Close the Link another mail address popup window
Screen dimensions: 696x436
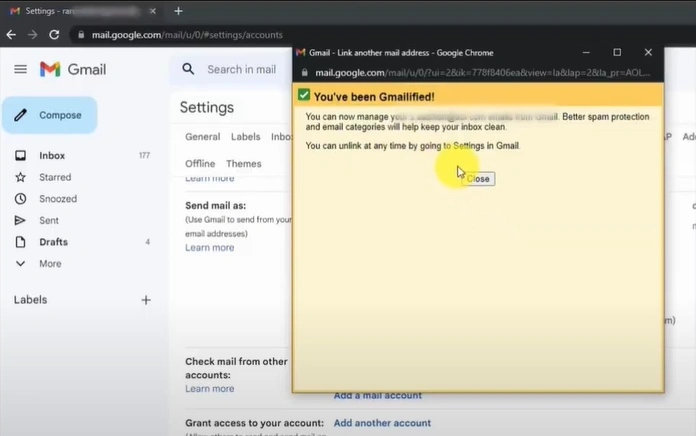click(648, 52)
